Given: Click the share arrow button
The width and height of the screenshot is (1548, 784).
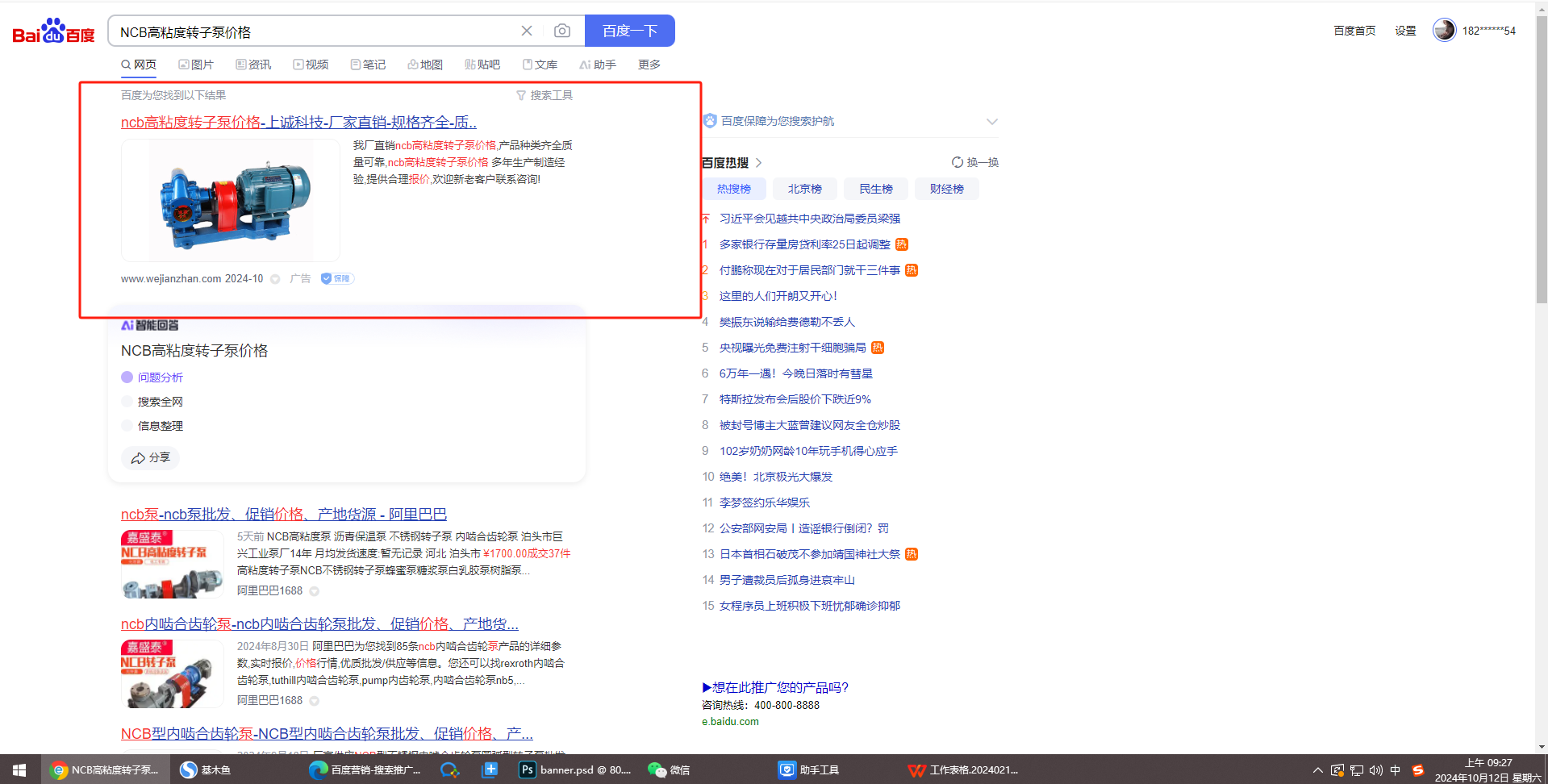Looking at the screenshot, I should [151, 457].
